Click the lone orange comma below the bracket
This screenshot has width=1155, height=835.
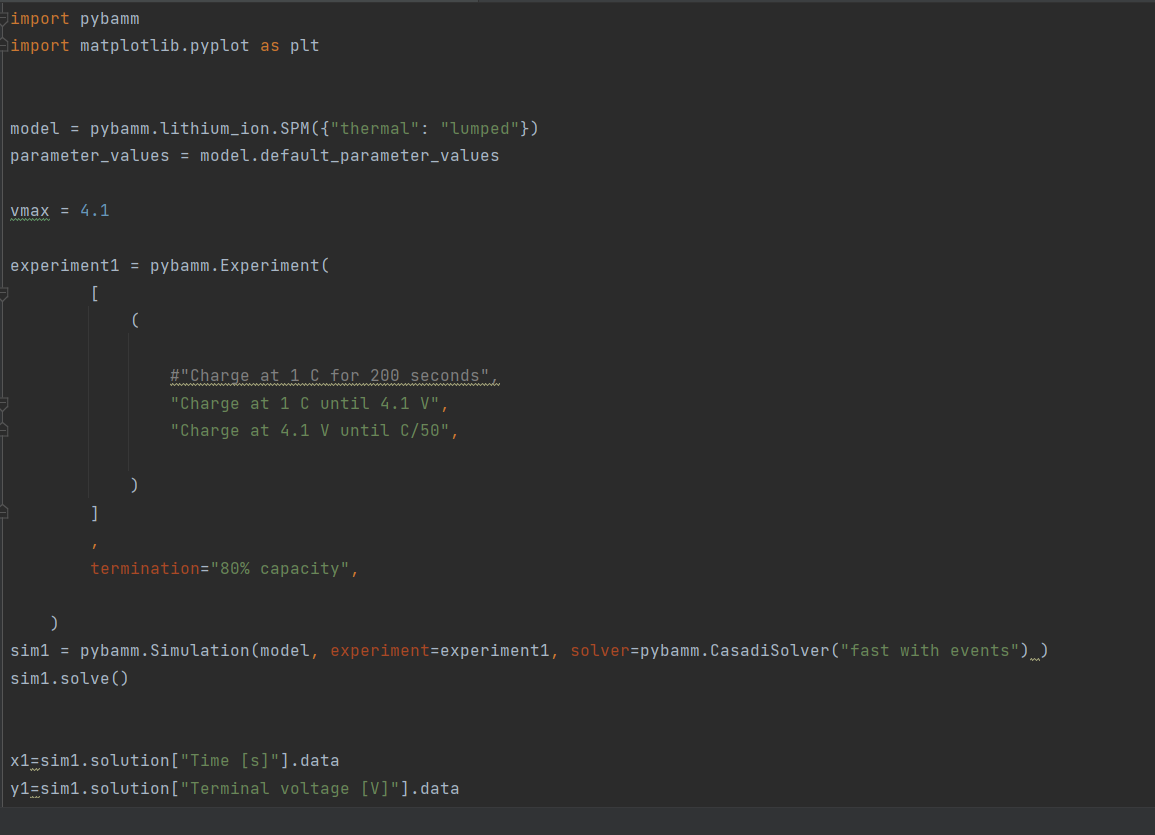(94, 546)
